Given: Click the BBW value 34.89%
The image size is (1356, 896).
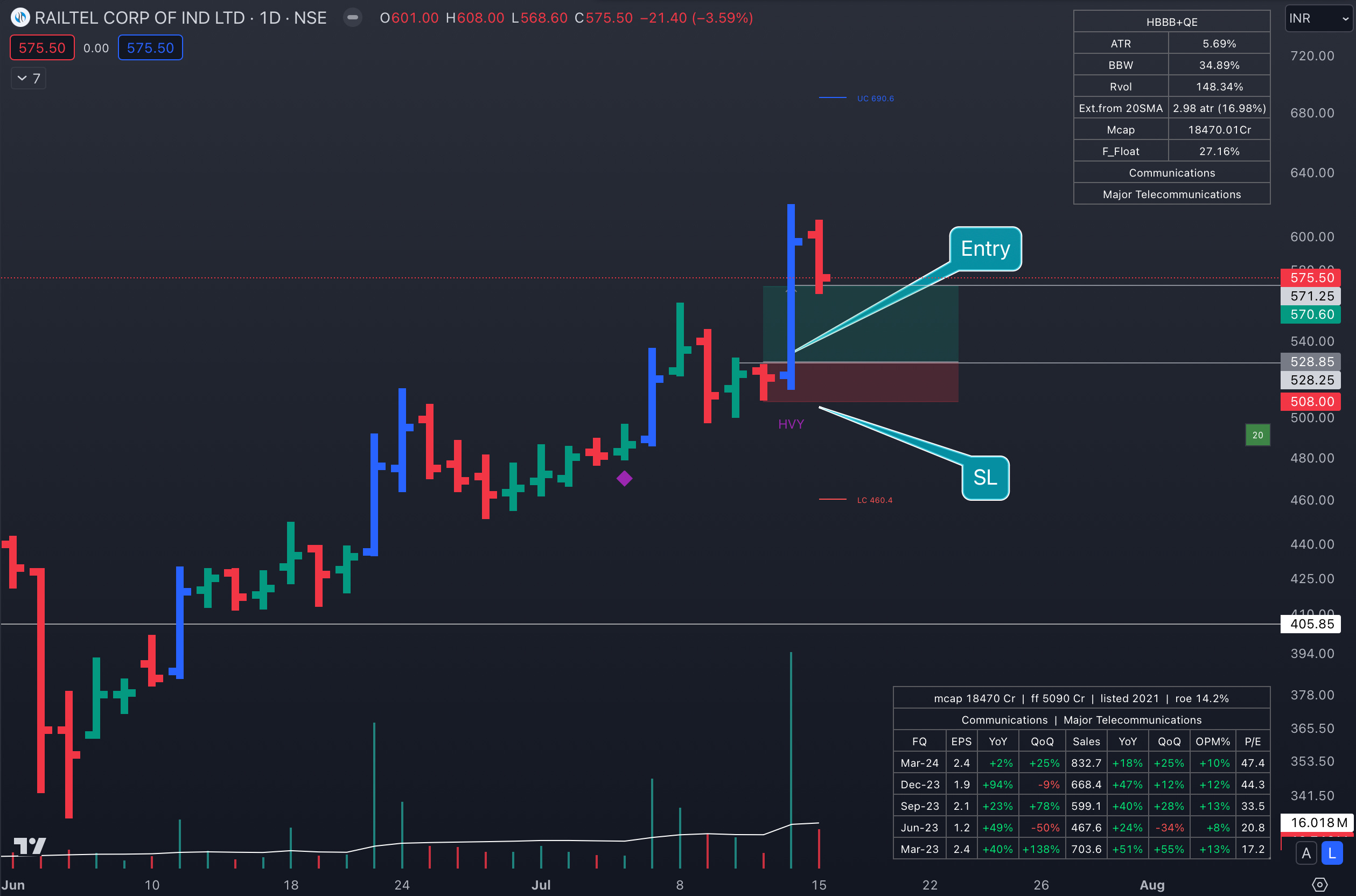Looking at the screenshot, I should pos(1219,65).
